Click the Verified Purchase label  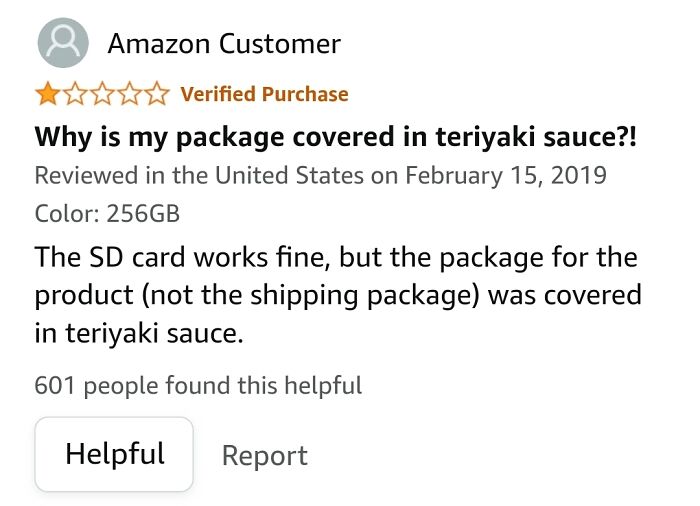pos(264,95)
